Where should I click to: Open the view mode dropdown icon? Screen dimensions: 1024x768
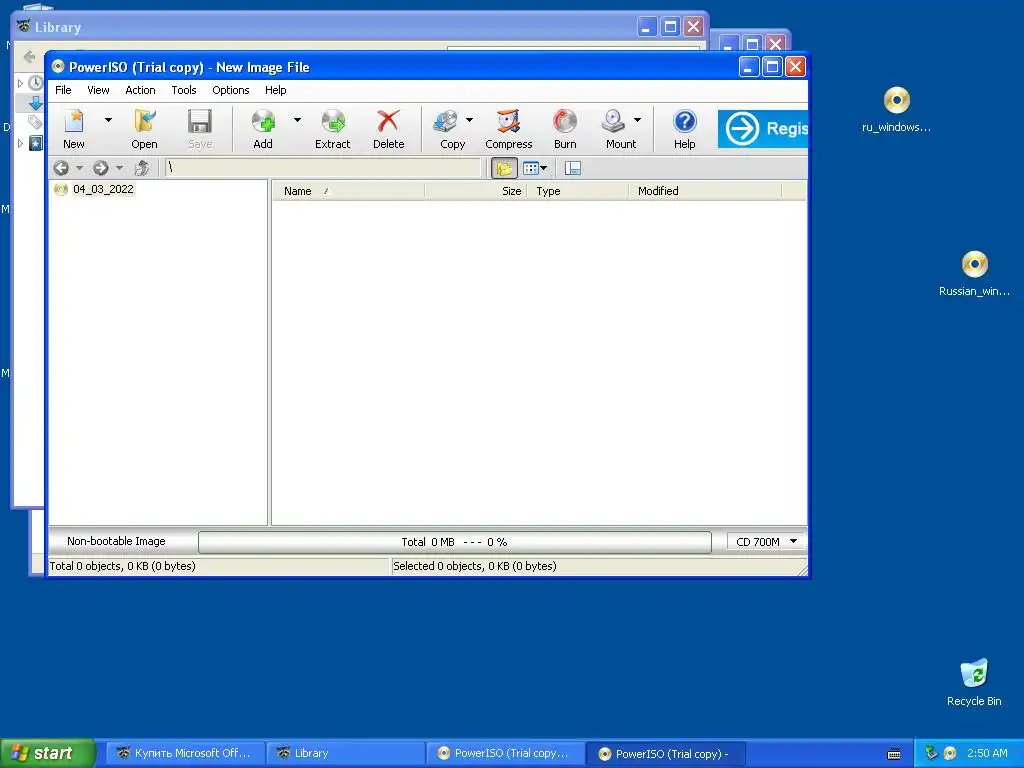tap(535, 168)
